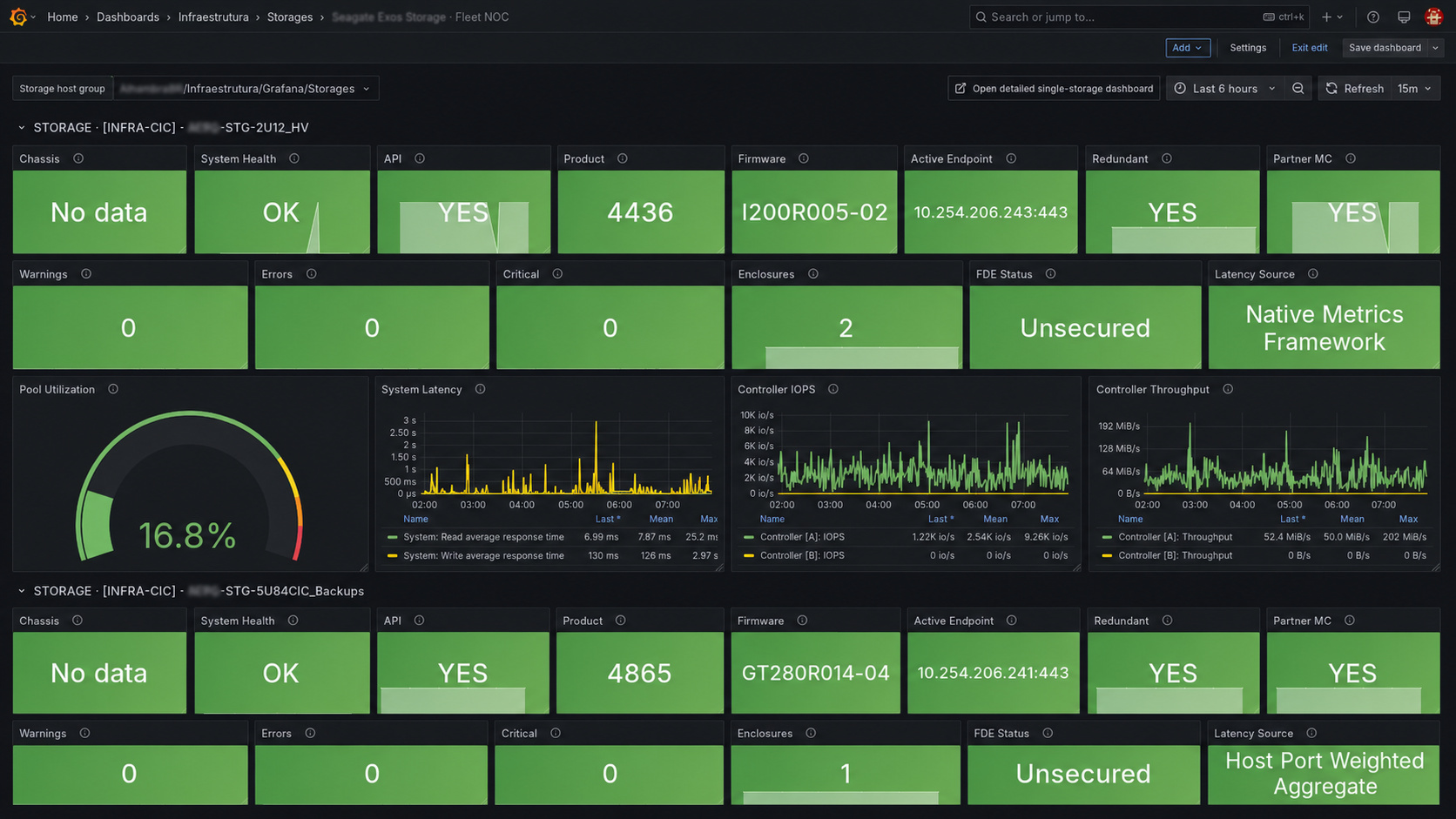The height and width of the screenshot is (819, 1456).
Task: Open the Storages breadcrumb item
Action: click(290, 17)
